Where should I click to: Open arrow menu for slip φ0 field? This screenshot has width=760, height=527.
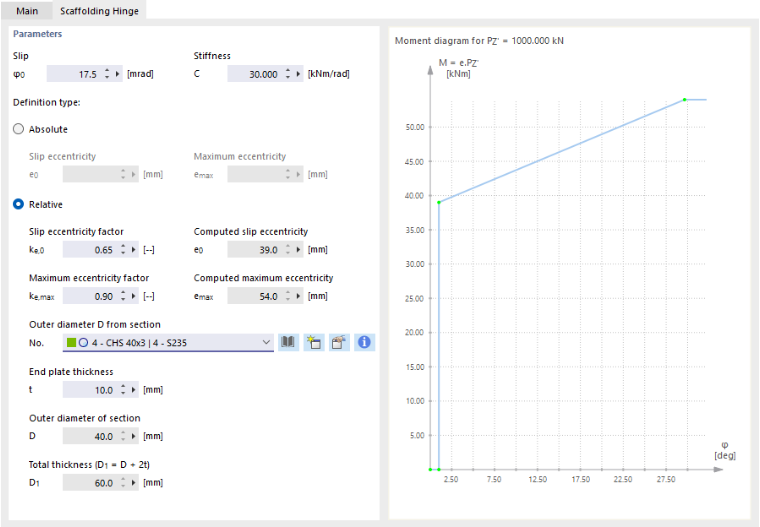[117, 74]
